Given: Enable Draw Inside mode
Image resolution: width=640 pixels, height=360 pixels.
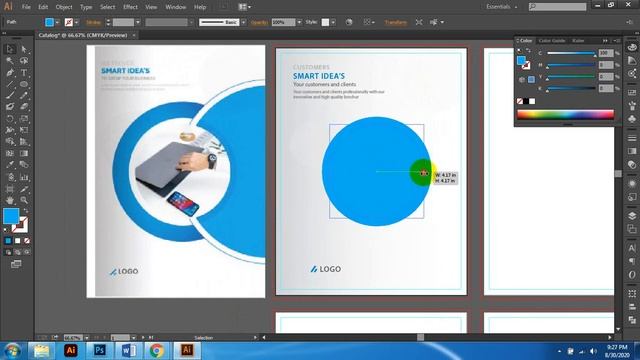Looking at the screenshot, I should point(27,252).
